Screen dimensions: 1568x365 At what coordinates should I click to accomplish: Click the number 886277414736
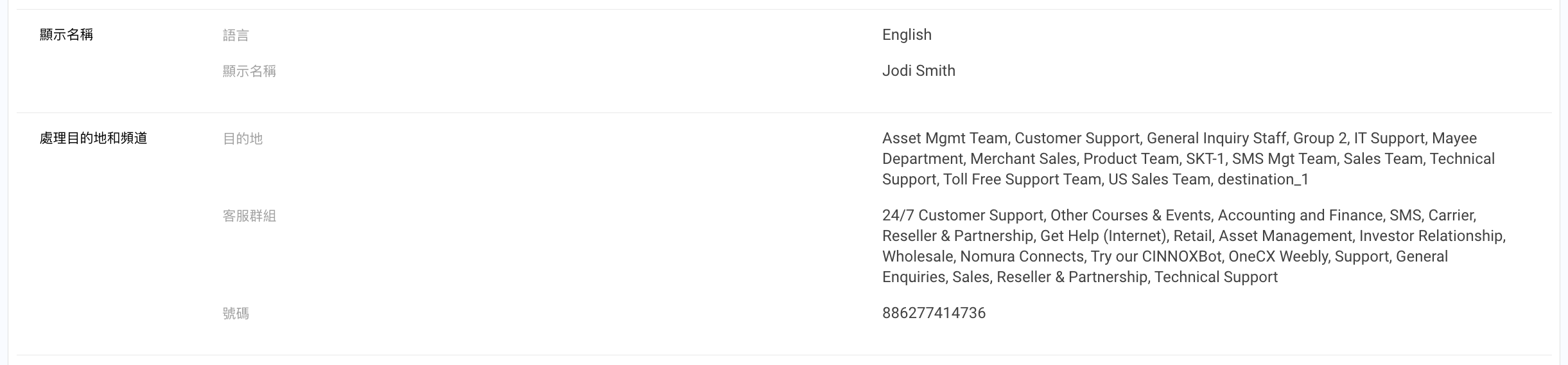point(934,313)
